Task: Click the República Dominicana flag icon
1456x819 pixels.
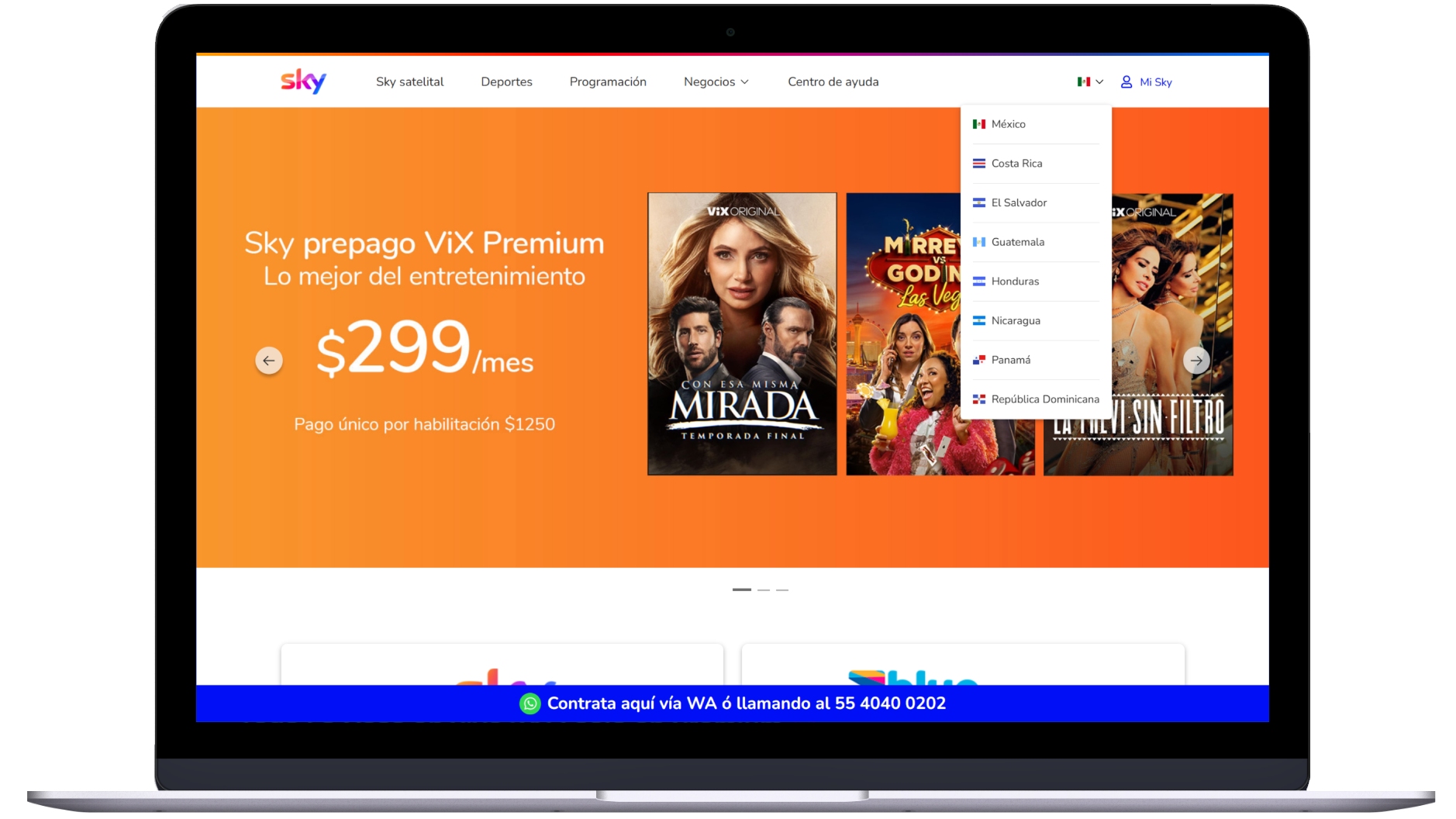Action: 979,399
